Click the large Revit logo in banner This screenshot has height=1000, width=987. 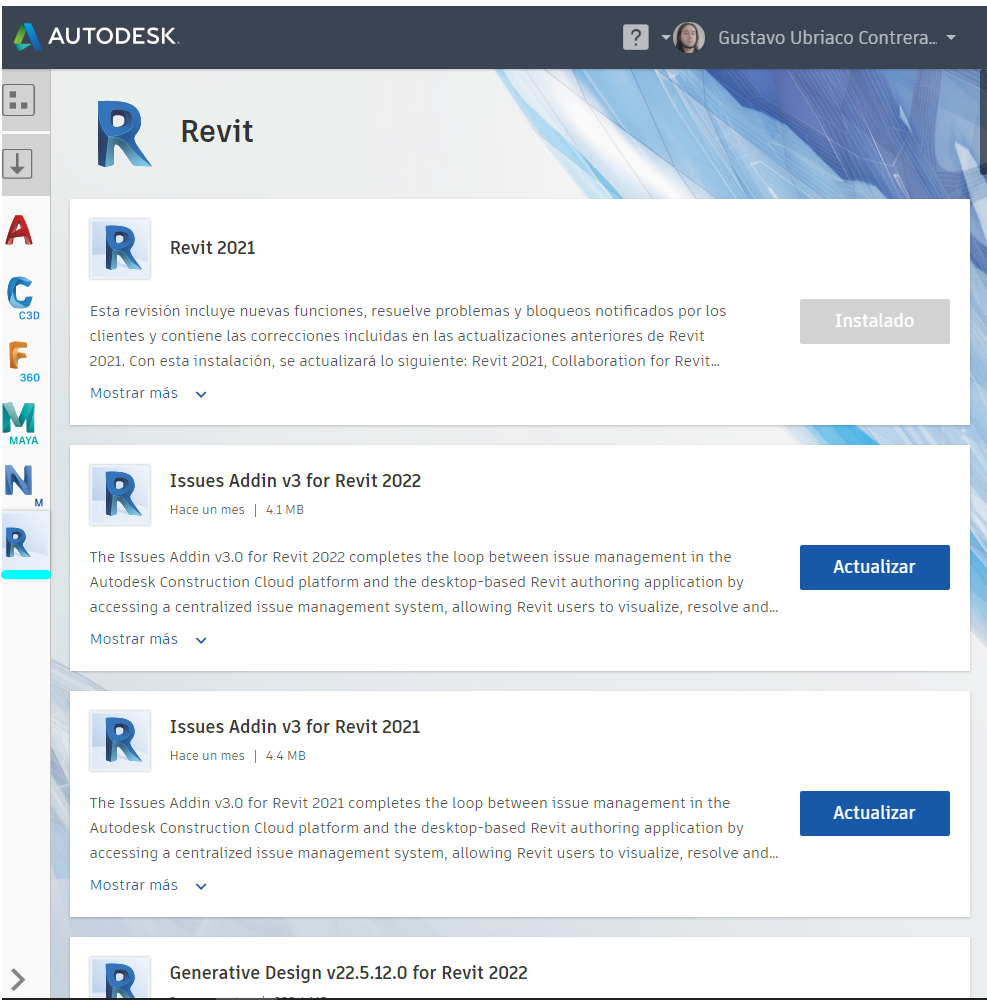pyautogui.click(x=124, y=133)
